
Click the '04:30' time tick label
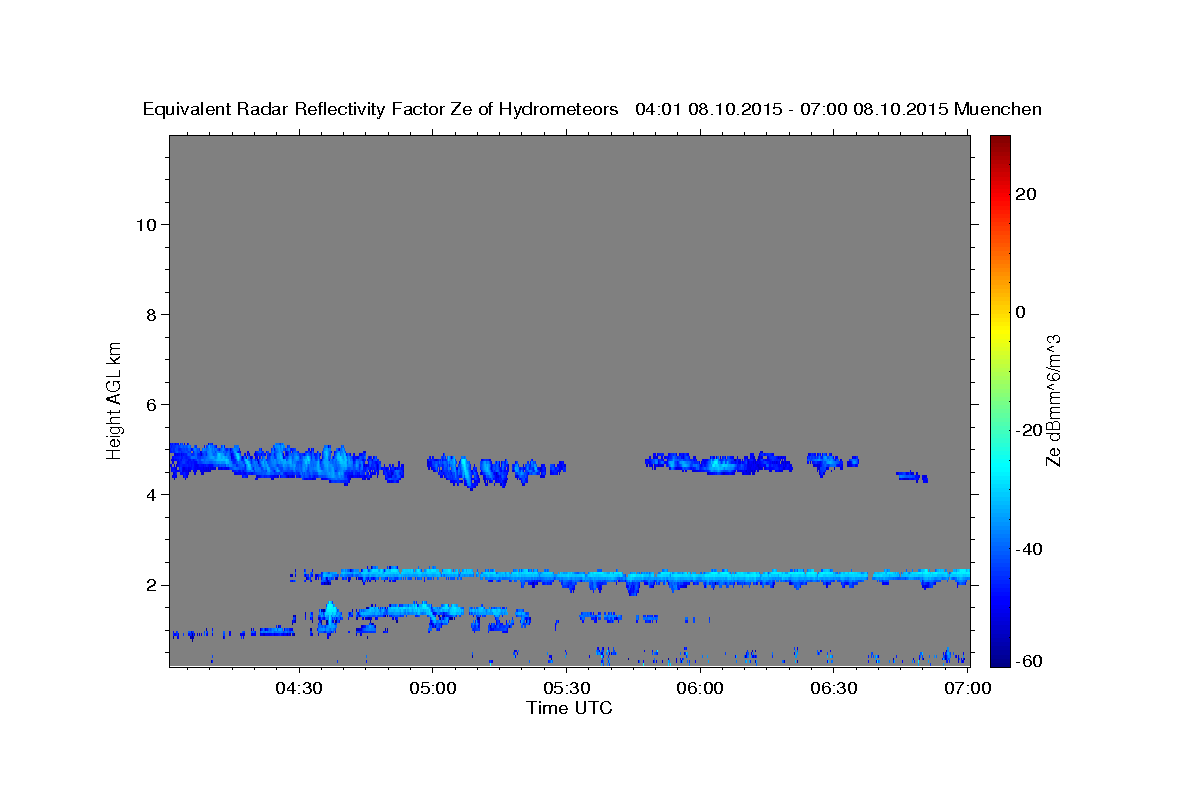pos(298,688)
